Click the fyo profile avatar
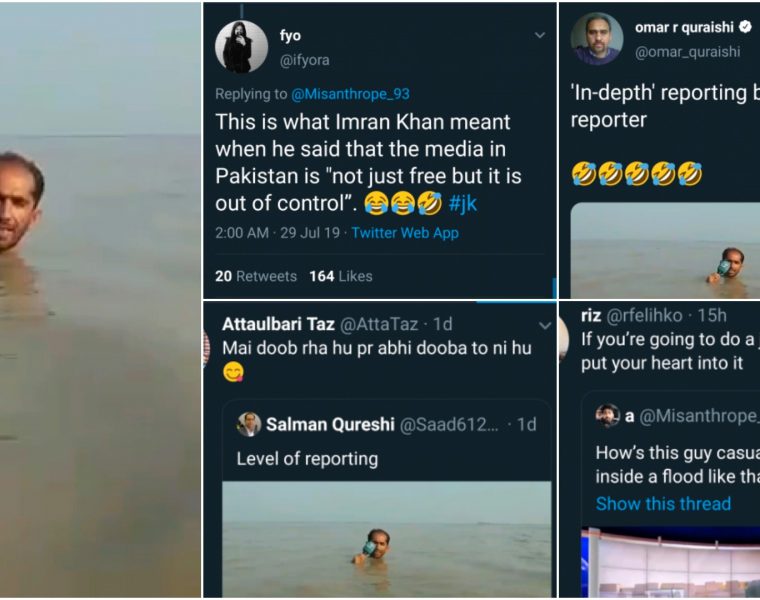The image size is (760, 600). pyautogui.click(x=242, y=47)
